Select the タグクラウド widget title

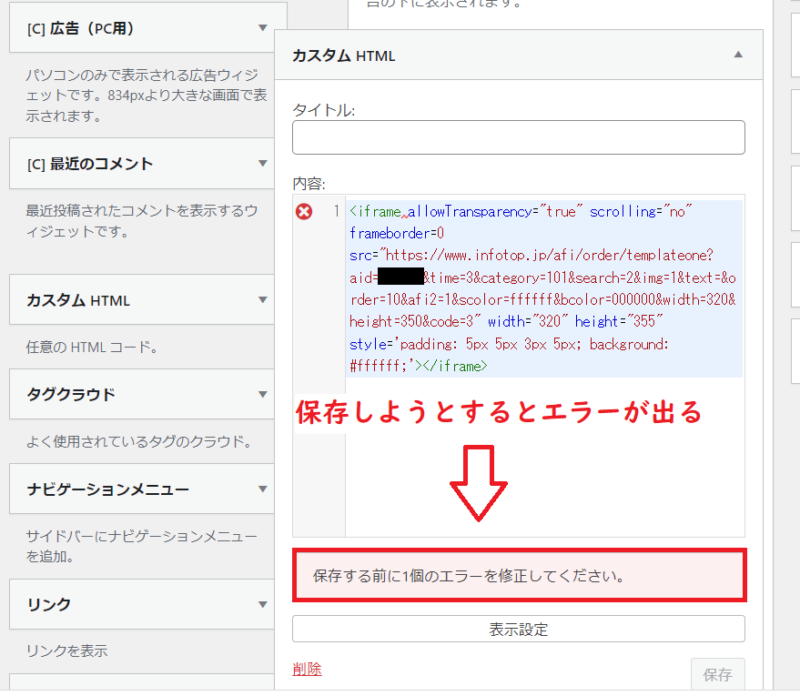(x=71, y=394)
